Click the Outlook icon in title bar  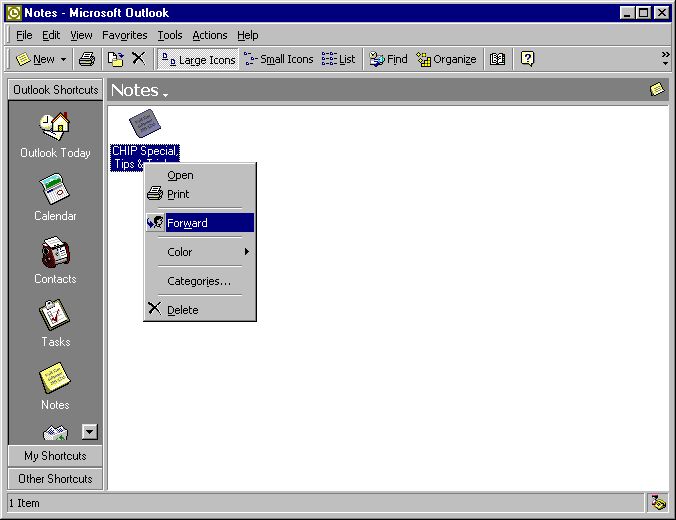coord(13,13)
